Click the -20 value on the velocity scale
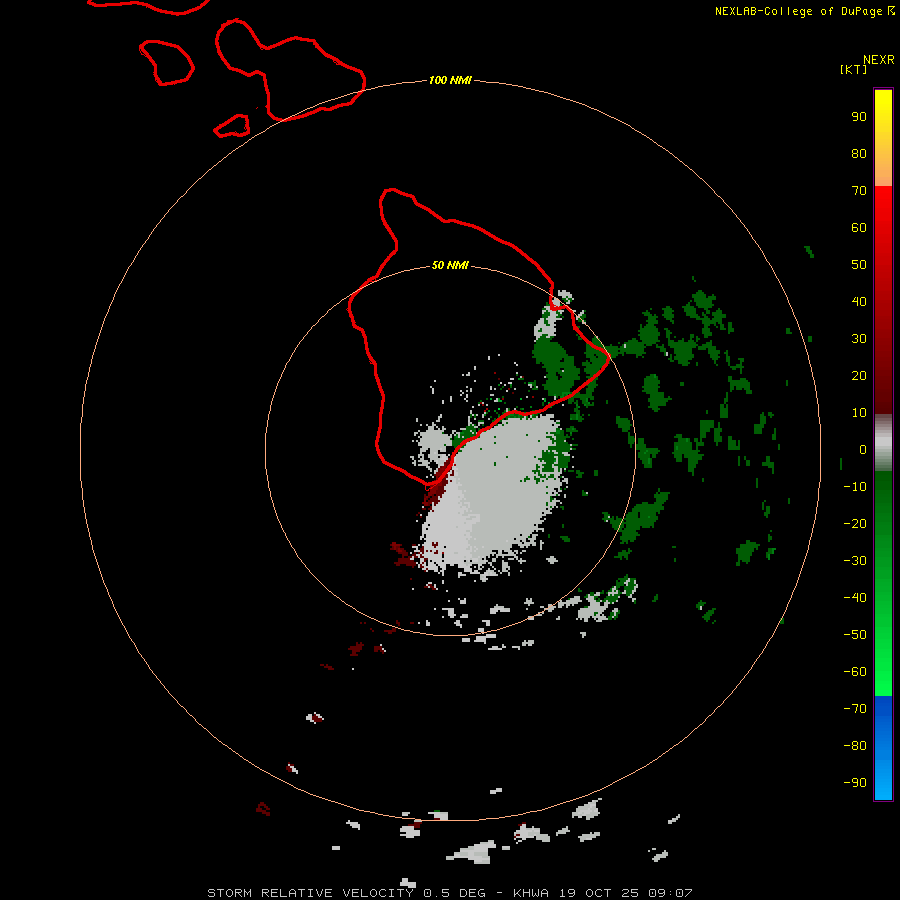The image size is (900, 900). point(855,523)
